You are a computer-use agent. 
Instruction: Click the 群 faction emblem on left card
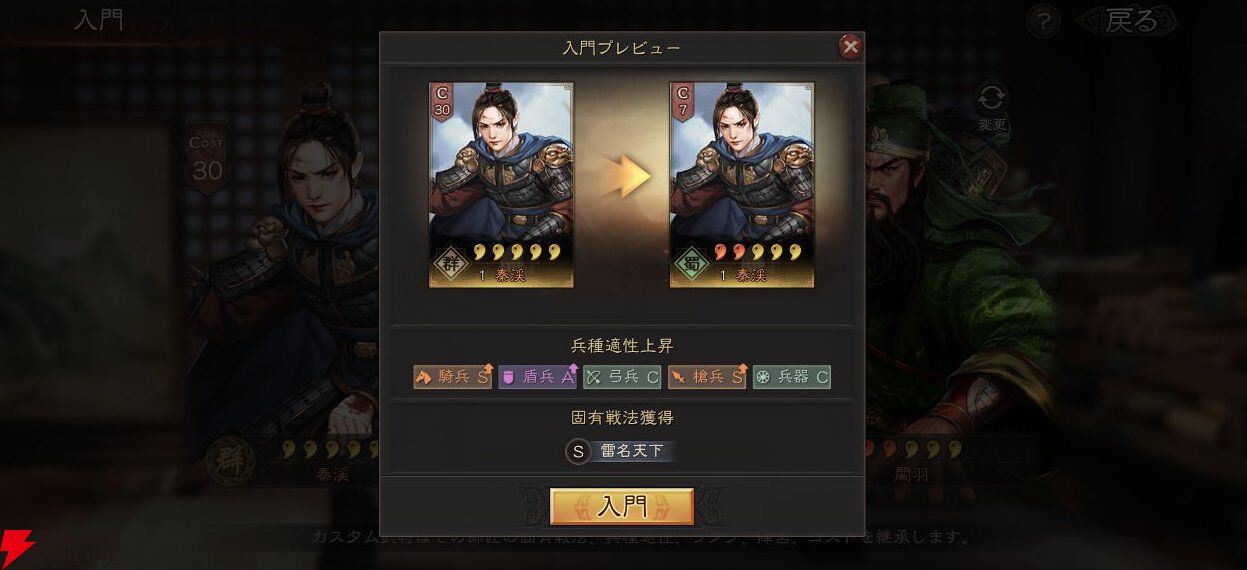(451, 267)
